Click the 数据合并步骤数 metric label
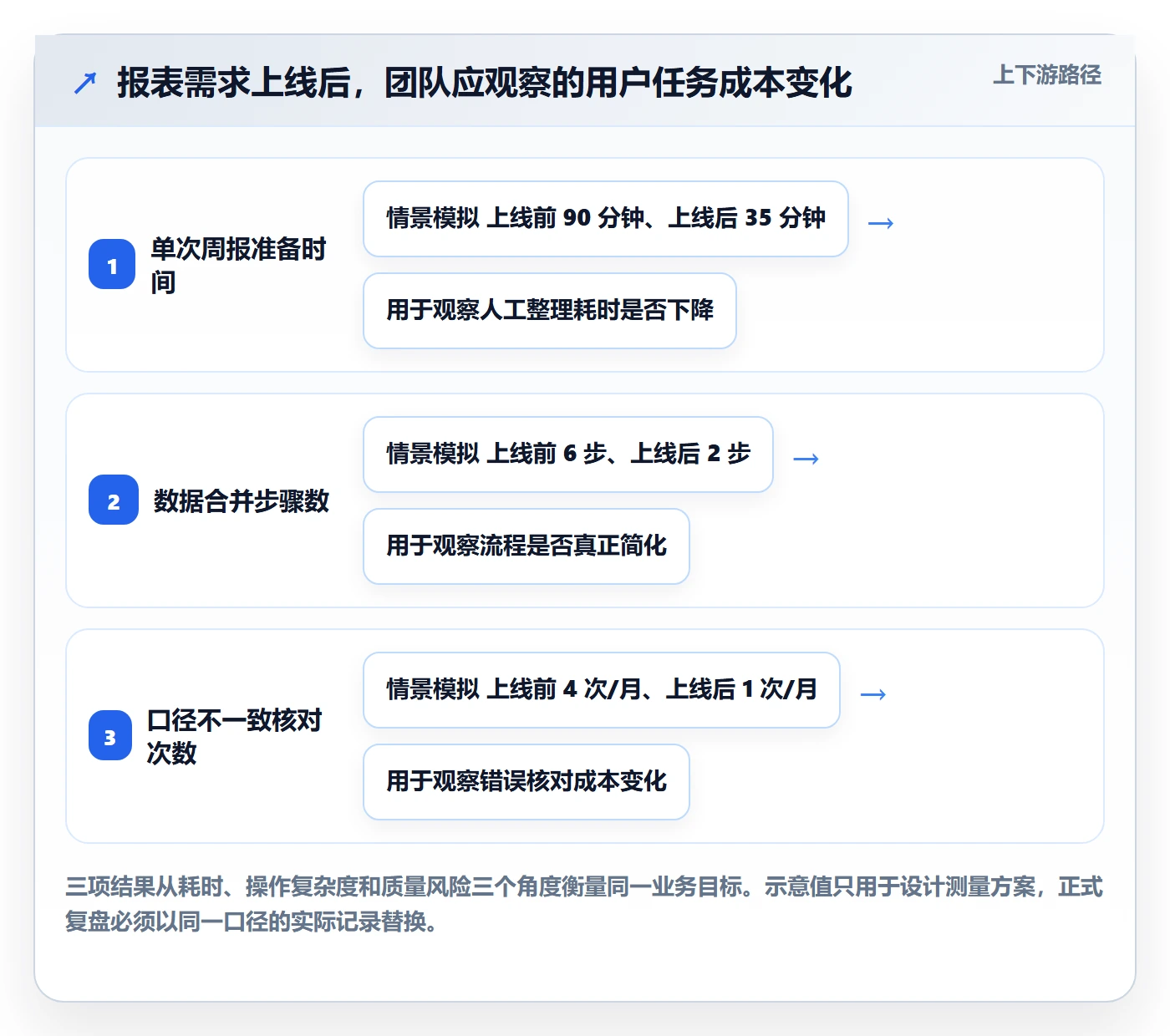 pos(242,500)
